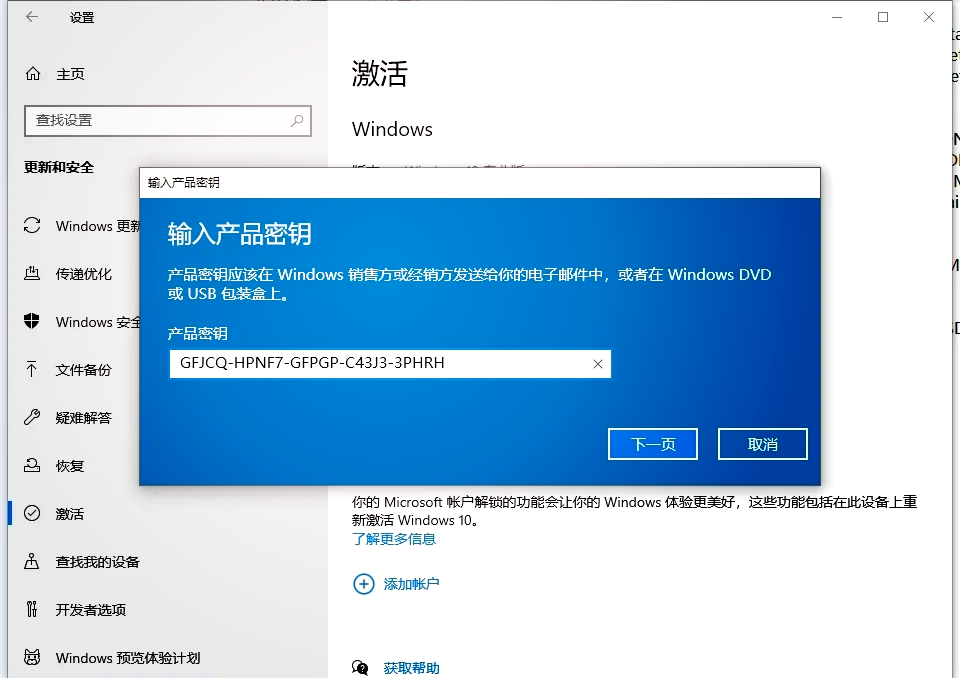Click the plus circle beside 添加帐户
The height and width of the screenshot is (678, 960).
click(364, 584)
